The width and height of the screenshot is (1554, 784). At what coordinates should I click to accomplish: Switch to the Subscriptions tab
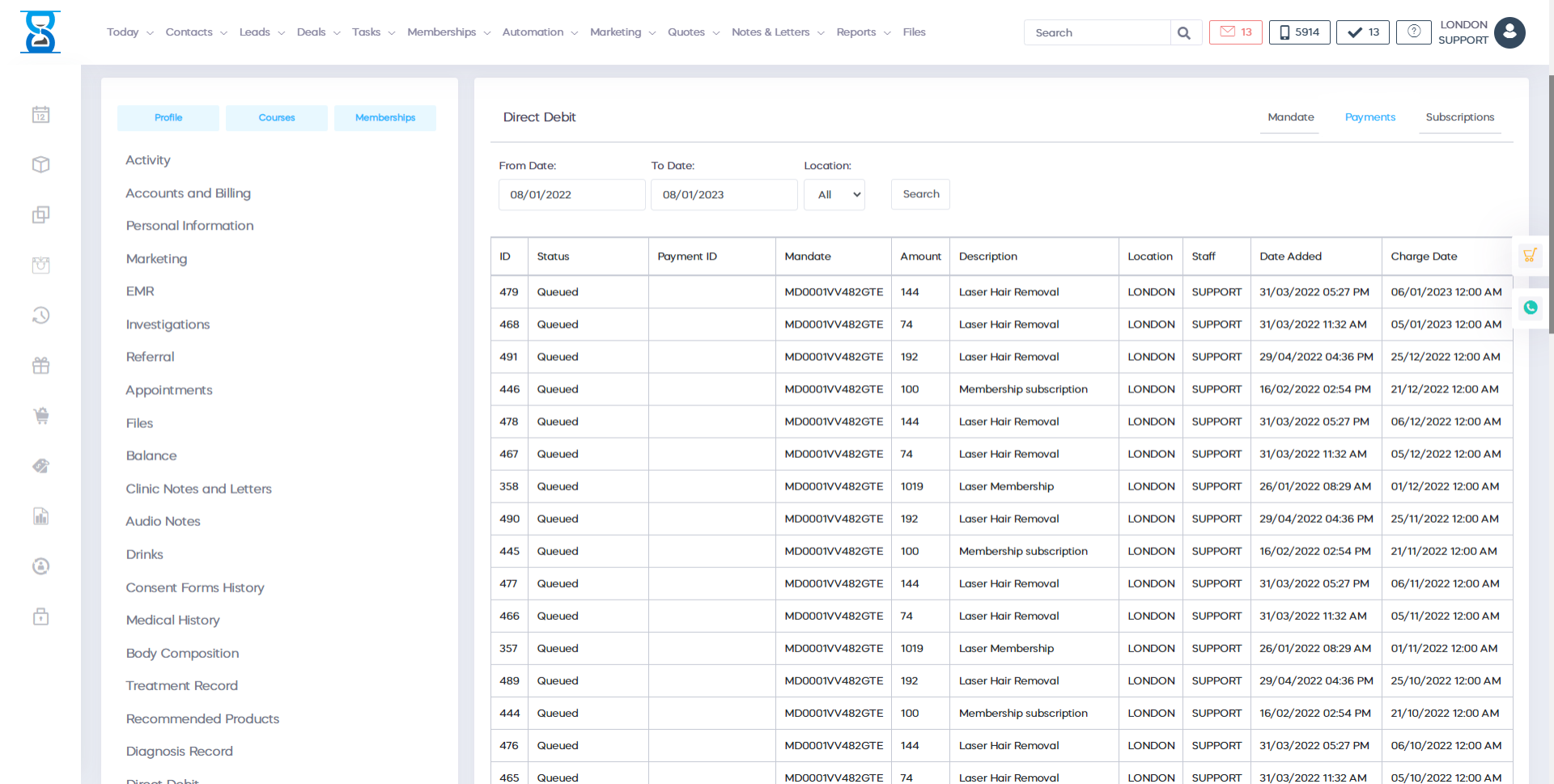1459,117
